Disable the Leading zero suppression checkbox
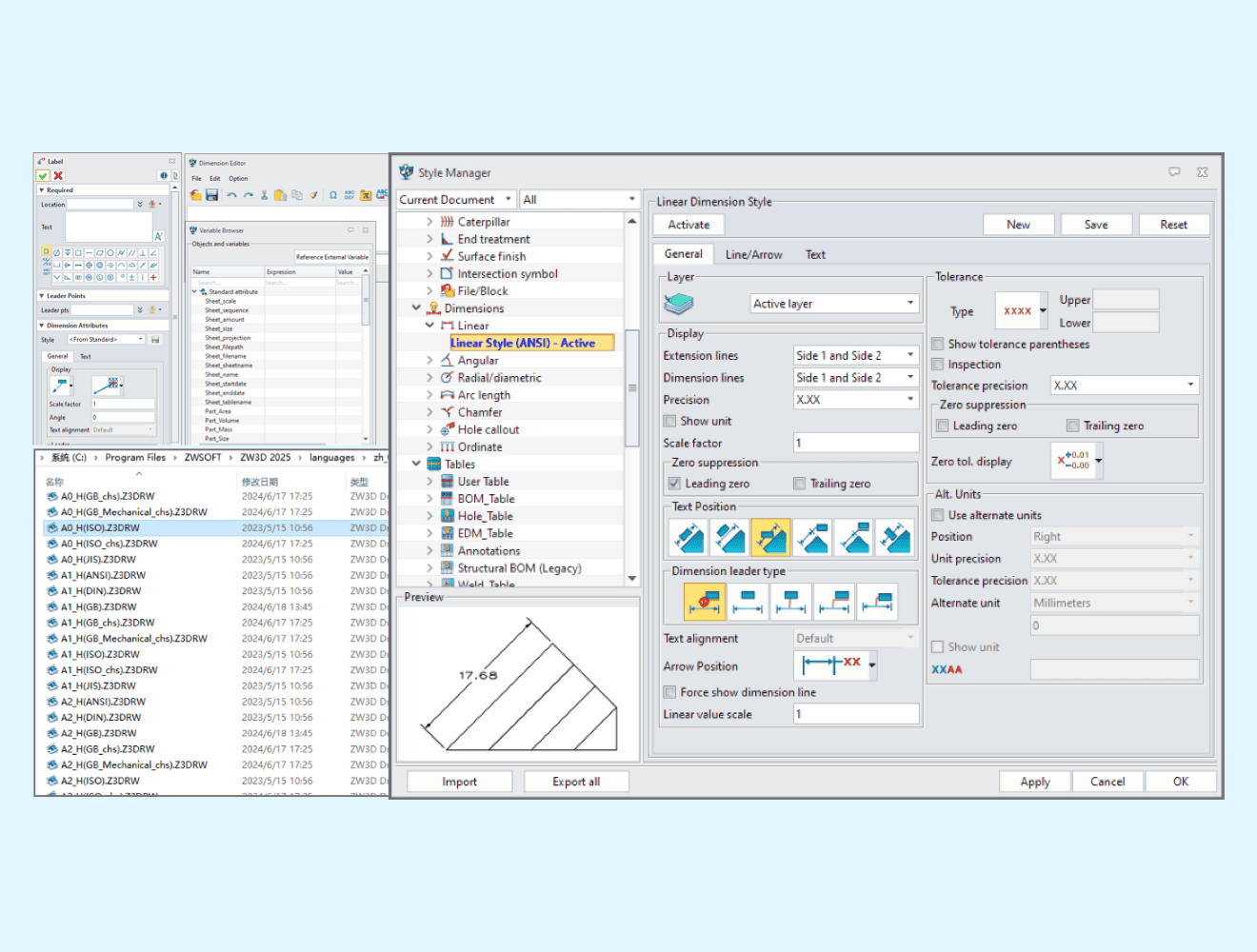This screenshot has width=1257, height=952. (674, 484)
